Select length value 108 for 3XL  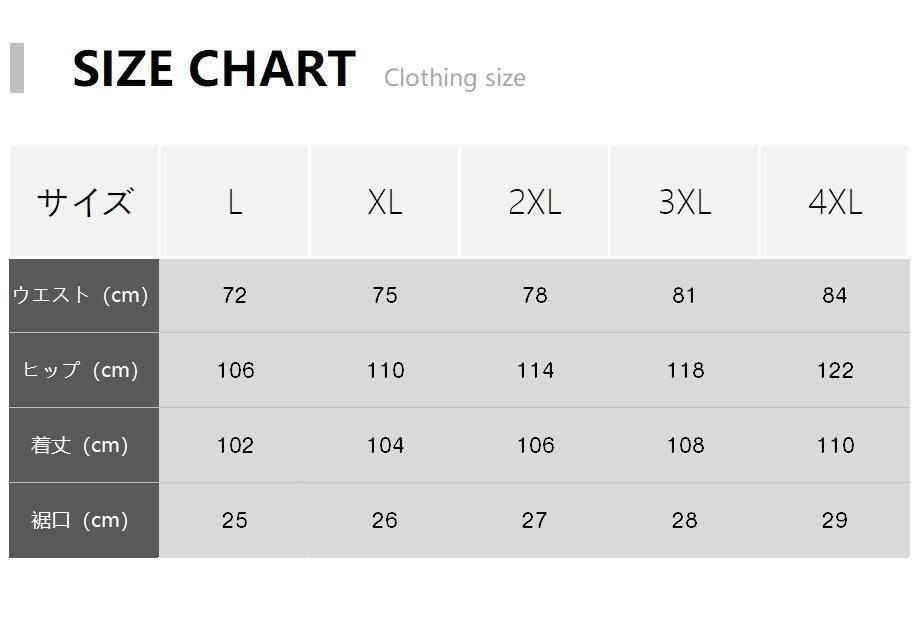685,445
